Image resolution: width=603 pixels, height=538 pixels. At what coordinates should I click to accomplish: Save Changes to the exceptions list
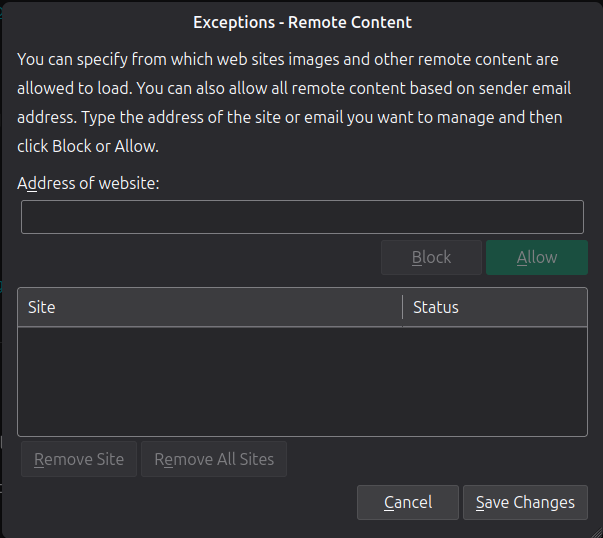coord(525,502)
